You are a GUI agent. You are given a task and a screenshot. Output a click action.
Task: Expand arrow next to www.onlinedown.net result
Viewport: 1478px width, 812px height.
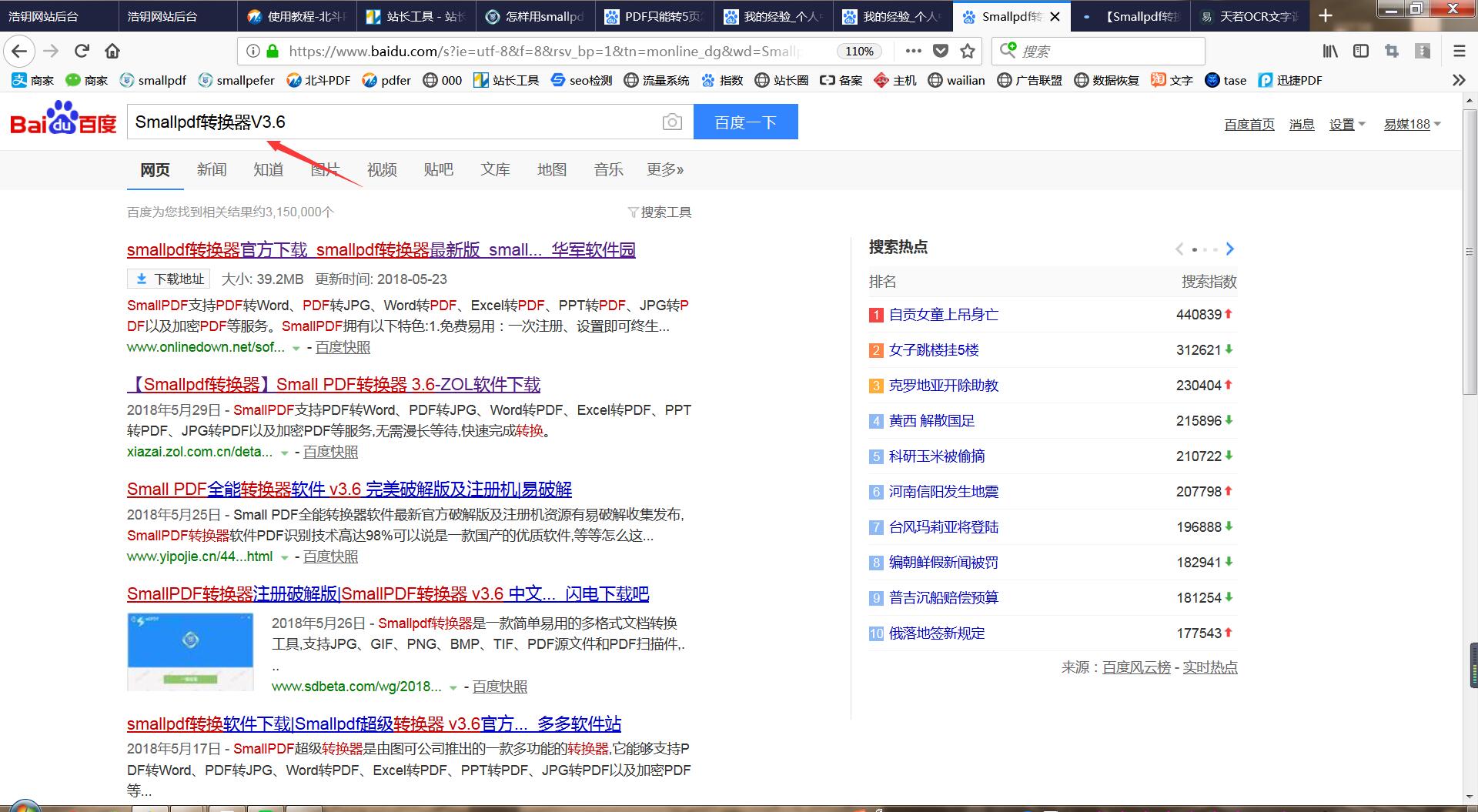point(296,349)
